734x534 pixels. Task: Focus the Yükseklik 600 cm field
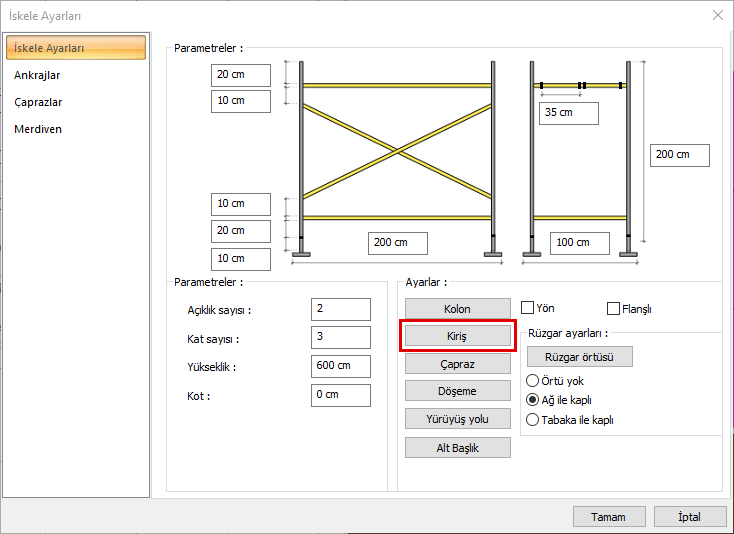click(x=341, y=366)
